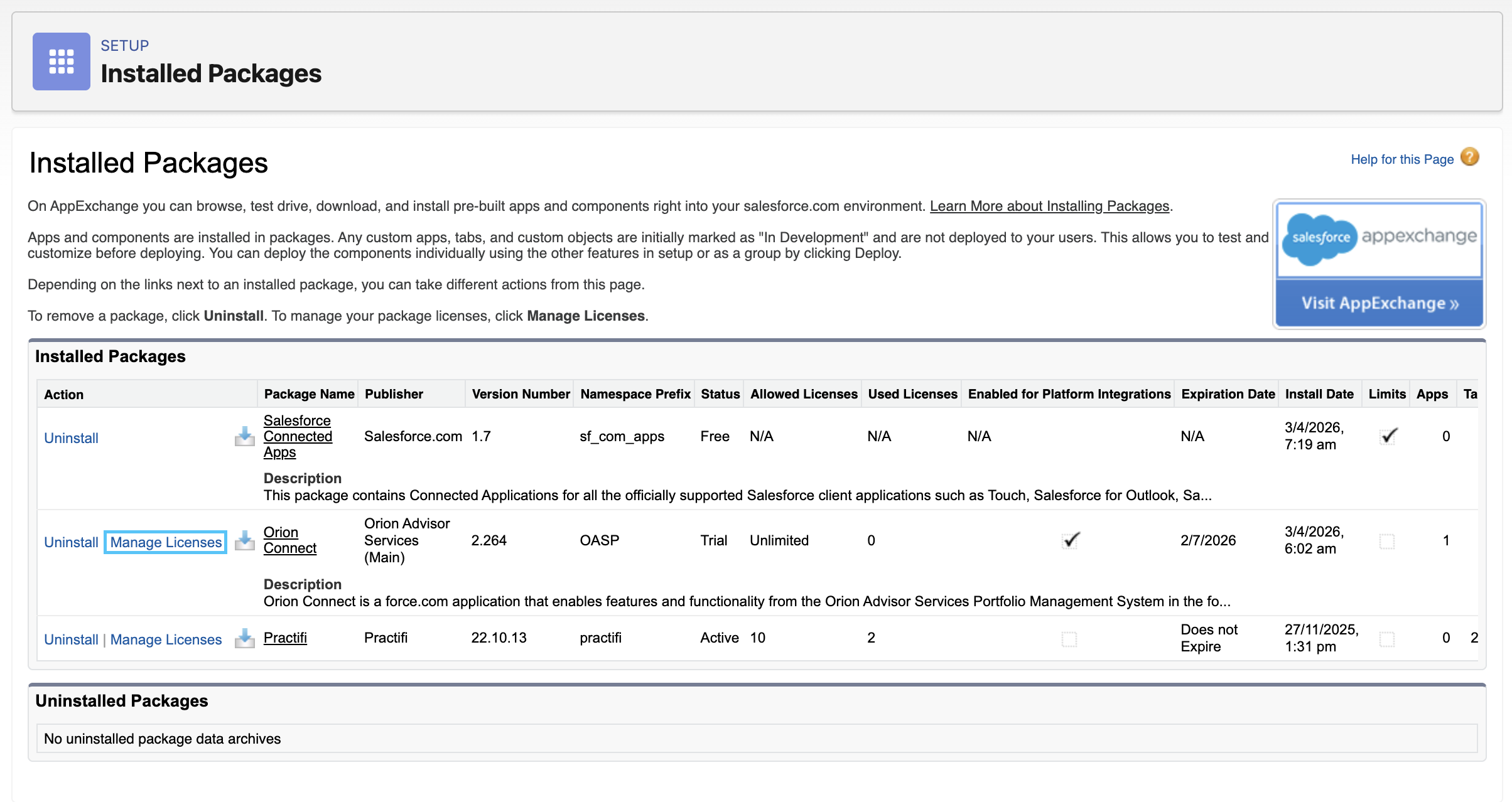Click the download icon beside Practifi
1512x802 pixels.
[x=244, y=638]
